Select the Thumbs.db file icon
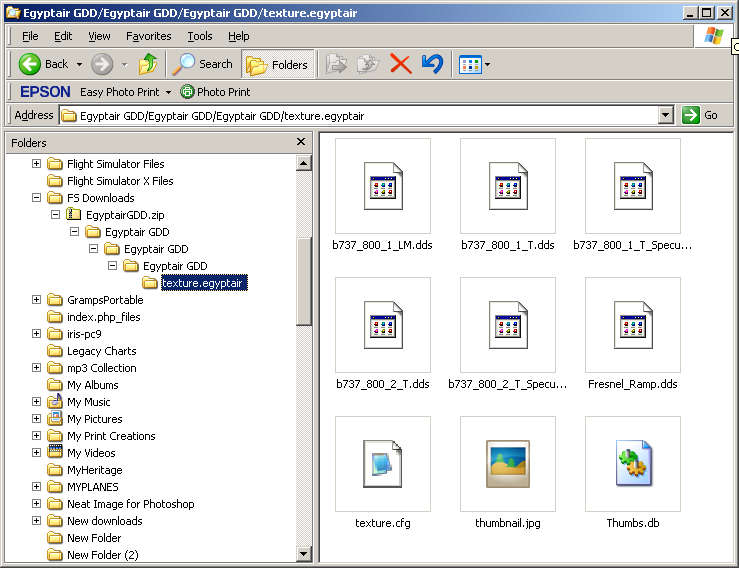 point(632,464)
